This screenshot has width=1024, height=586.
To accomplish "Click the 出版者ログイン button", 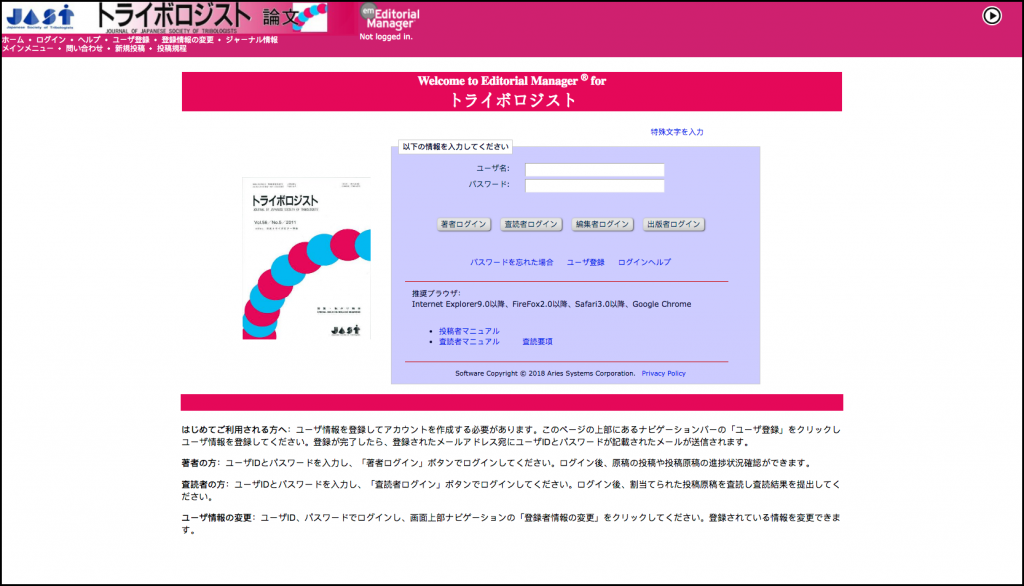I will pos(673,224).
